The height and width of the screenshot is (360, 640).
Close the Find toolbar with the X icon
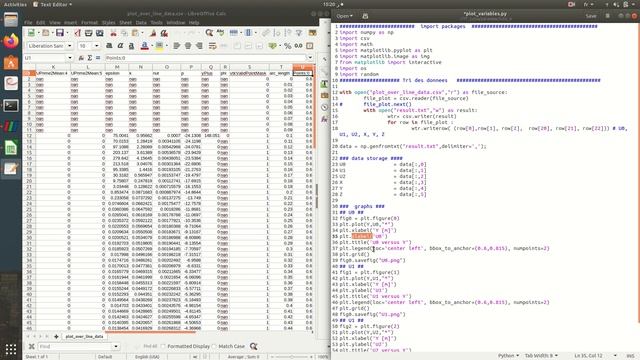31,347
